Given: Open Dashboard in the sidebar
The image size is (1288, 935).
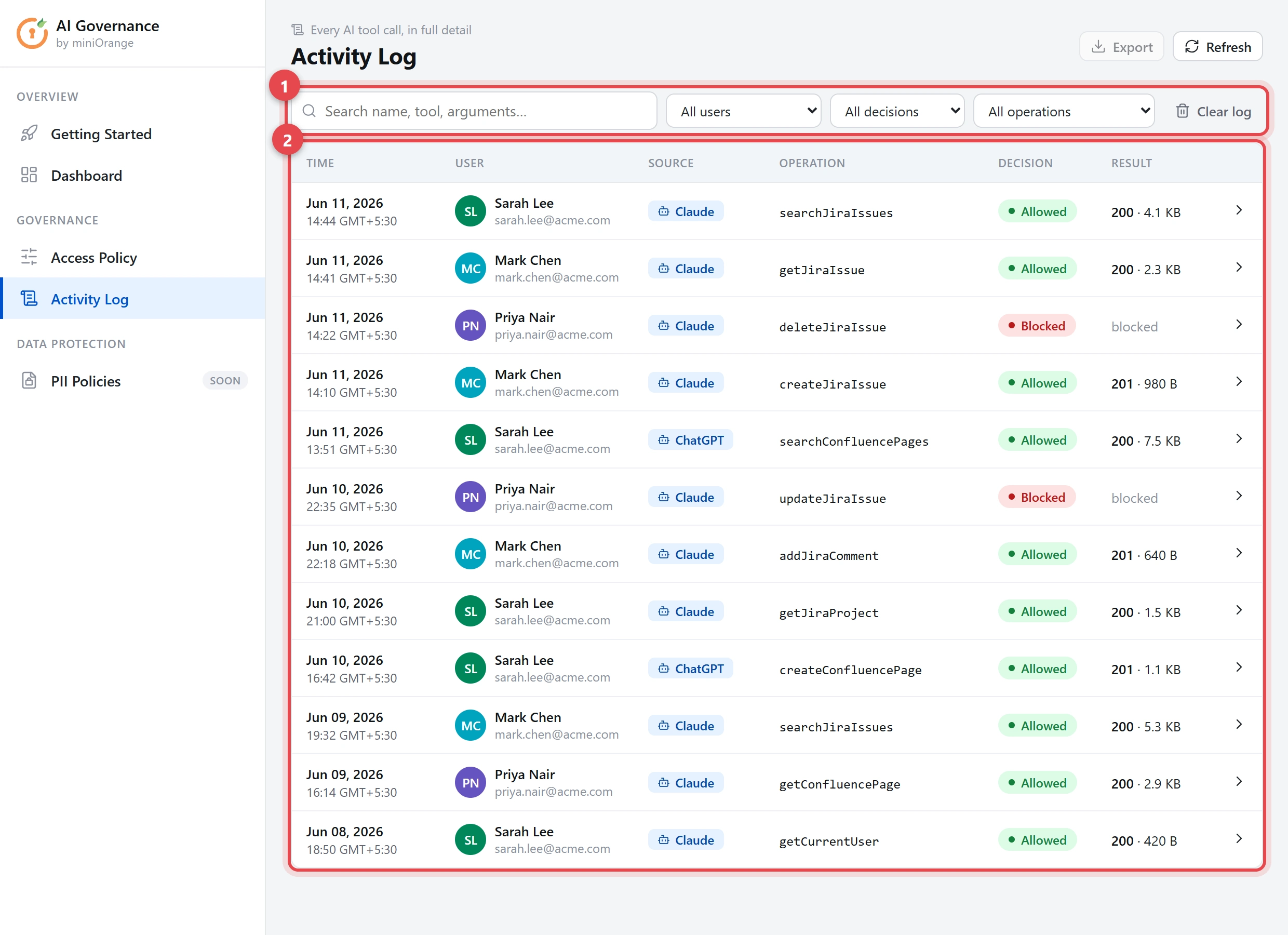Looking at the screenshot, I should [133, 175].
